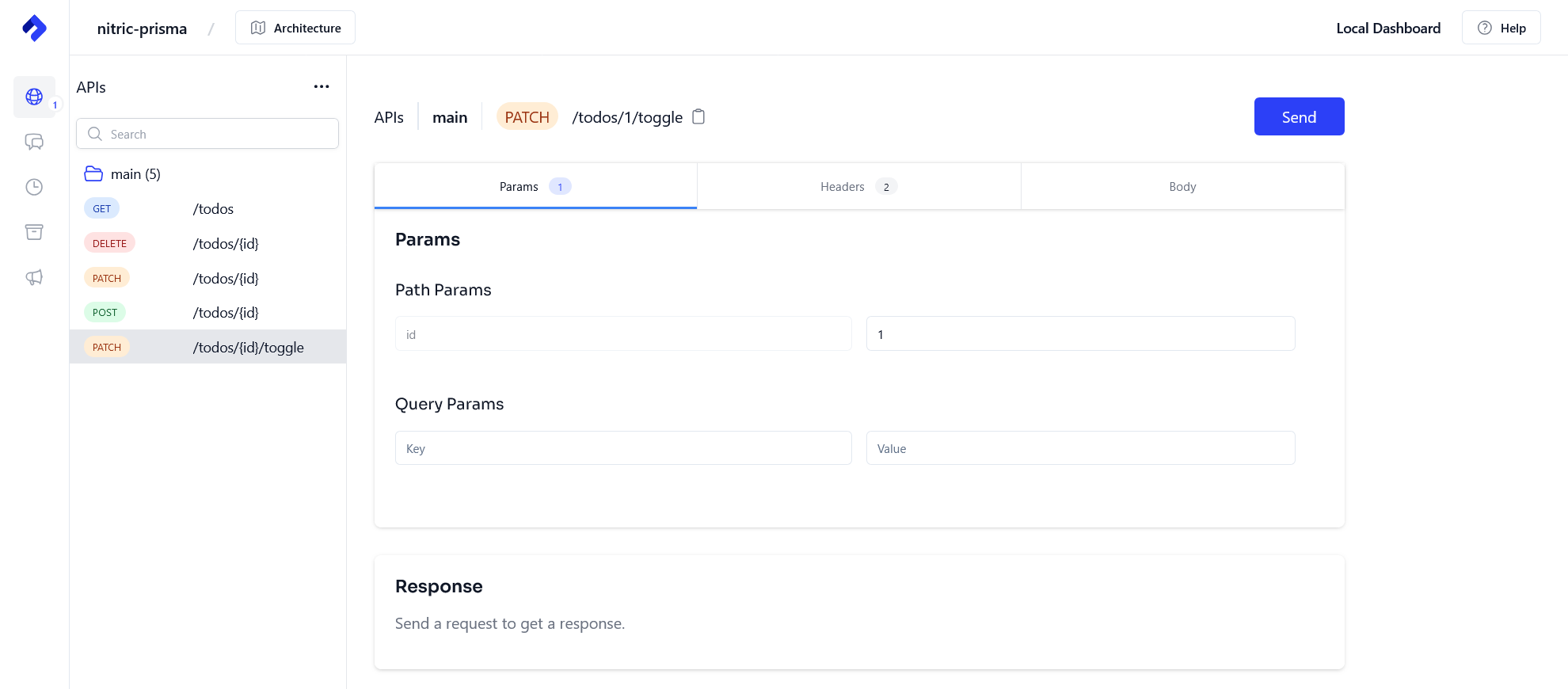
Task: Open the Storage archive box icon
Action: [x=34, y=232]
